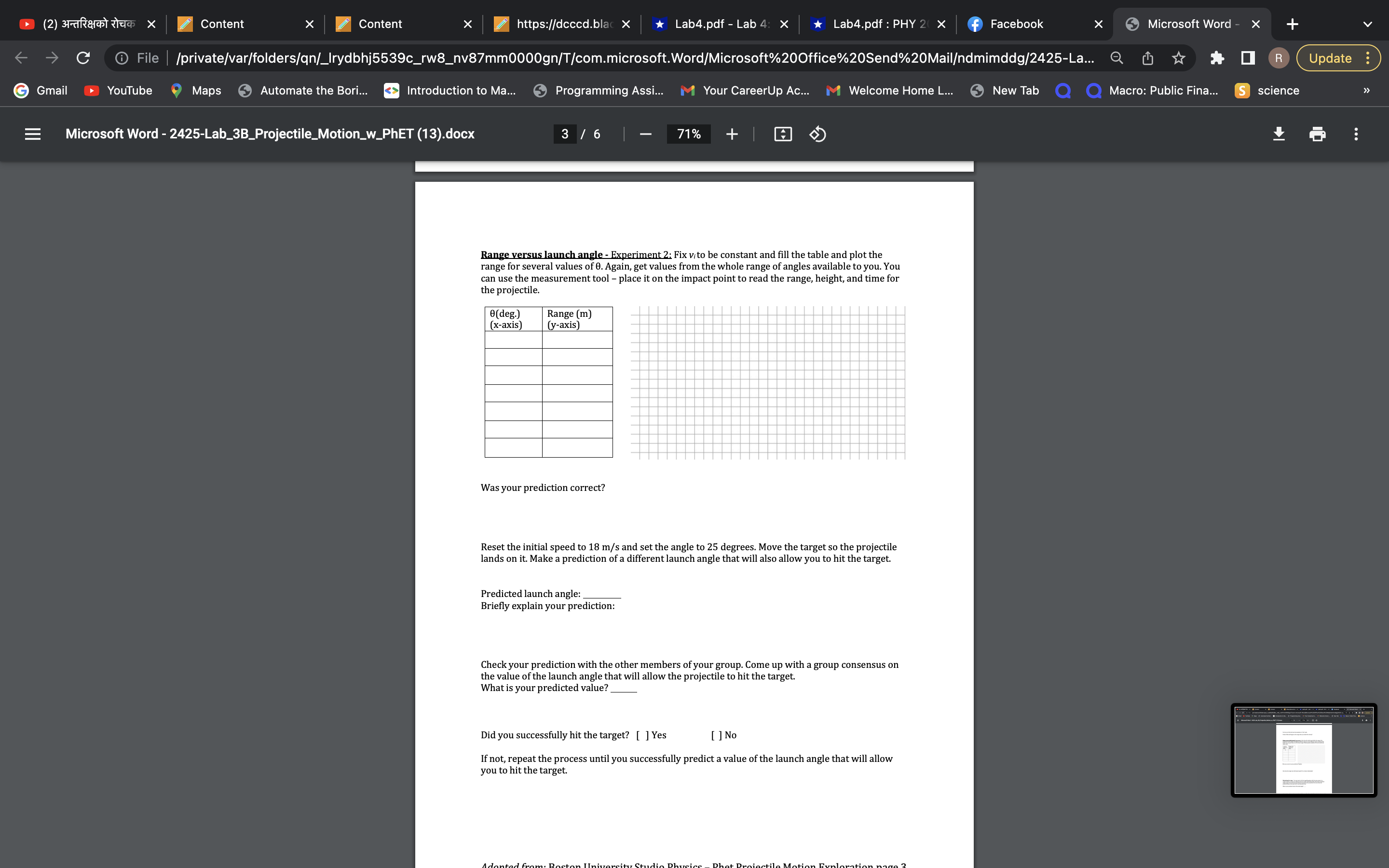The image size is (1389, 868).
Task: Zoom in on the PDF
Action: (x=732, y=134)
